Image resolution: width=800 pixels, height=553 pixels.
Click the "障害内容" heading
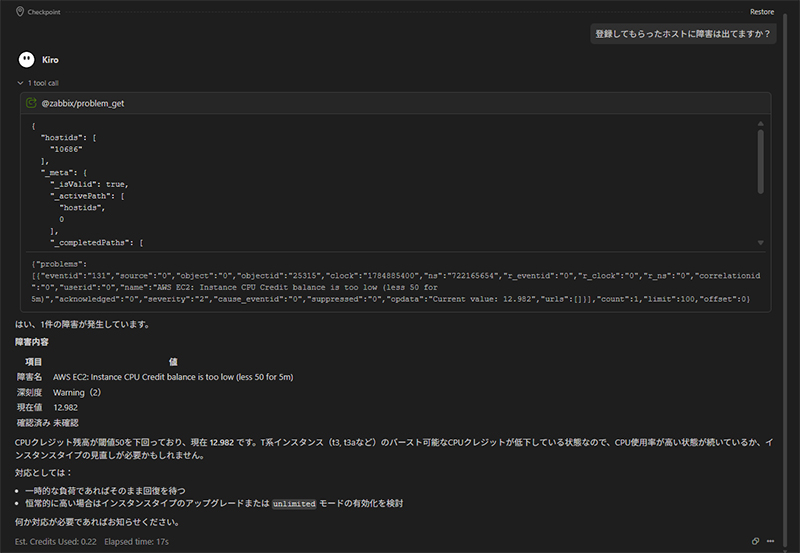point(32,342)
